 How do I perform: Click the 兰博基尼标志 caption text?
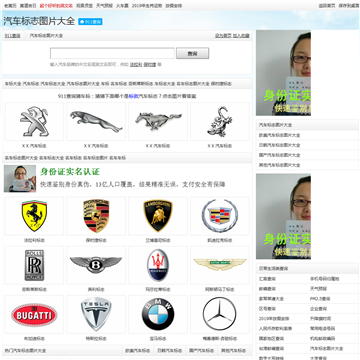coord(158,240)
